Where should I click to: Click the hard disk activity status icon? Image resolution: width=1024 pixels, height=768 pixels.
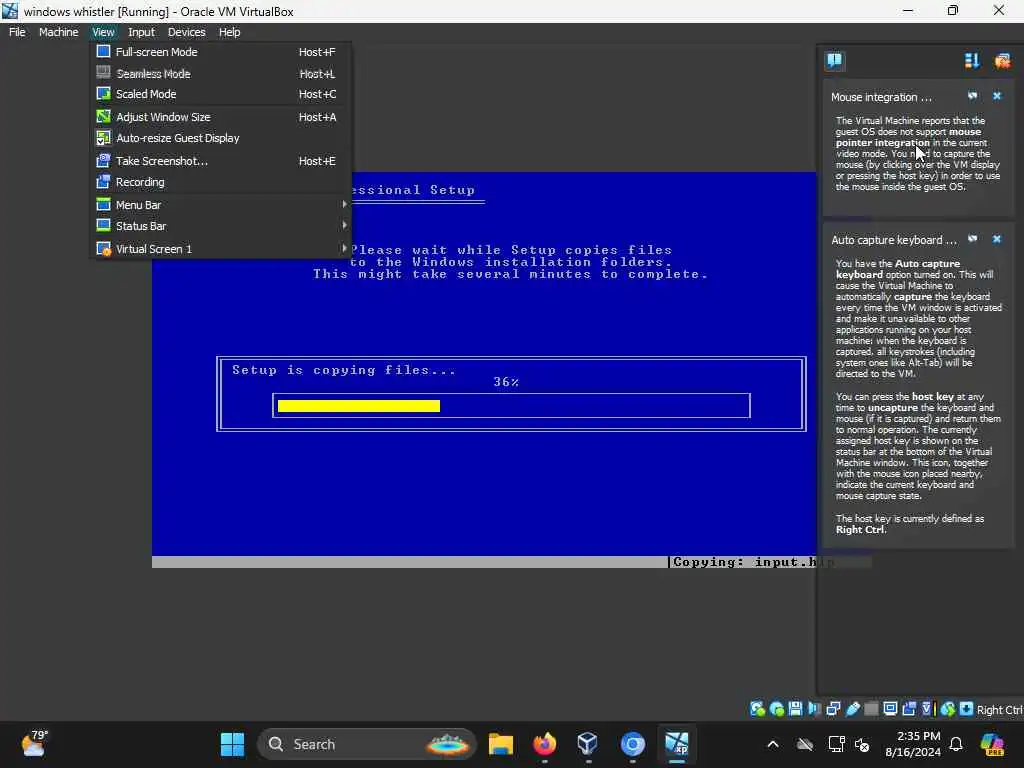click(x=758, y=709)
